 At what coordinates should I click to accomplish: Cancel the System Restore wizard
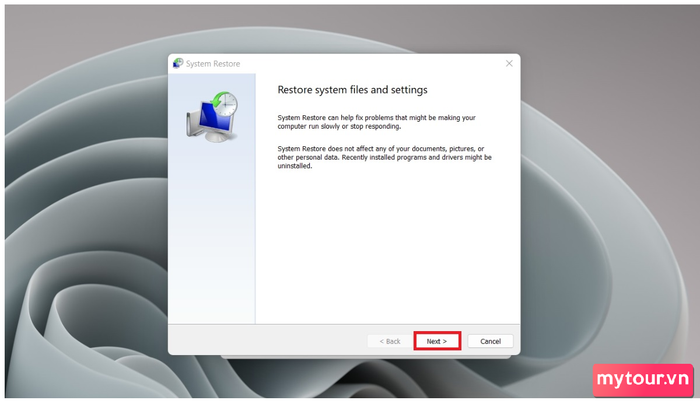coord(490,341)
